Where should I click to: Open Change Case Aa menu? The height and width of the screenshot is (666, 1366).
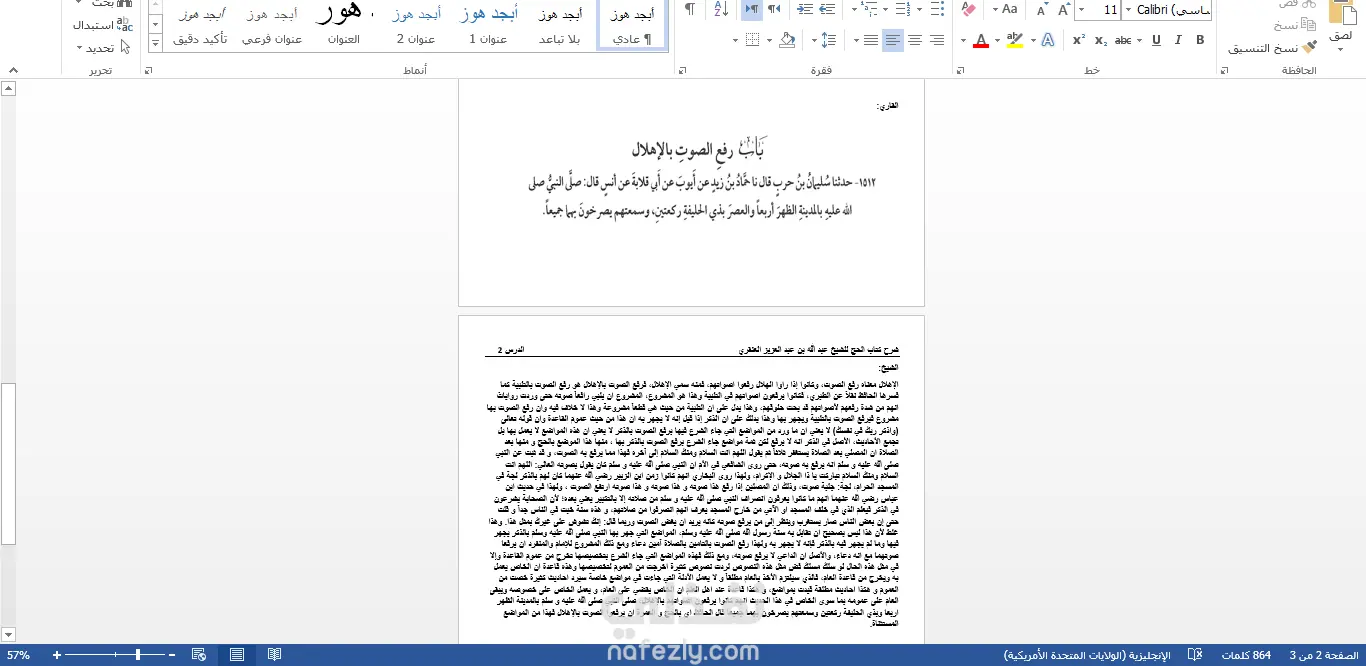coord(1004,10)
